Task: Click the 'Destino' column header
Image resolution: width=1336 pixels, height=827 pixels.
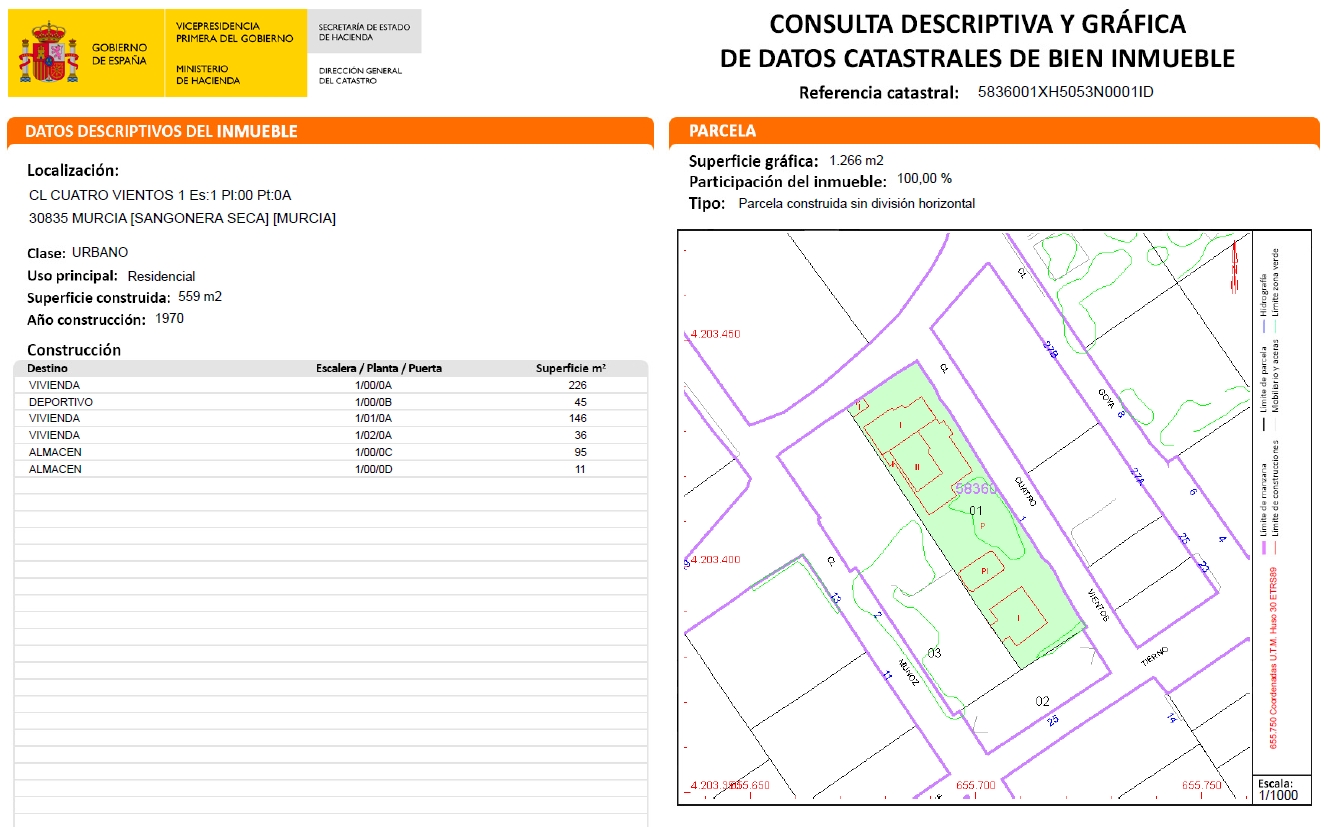Action: point(48,368)
